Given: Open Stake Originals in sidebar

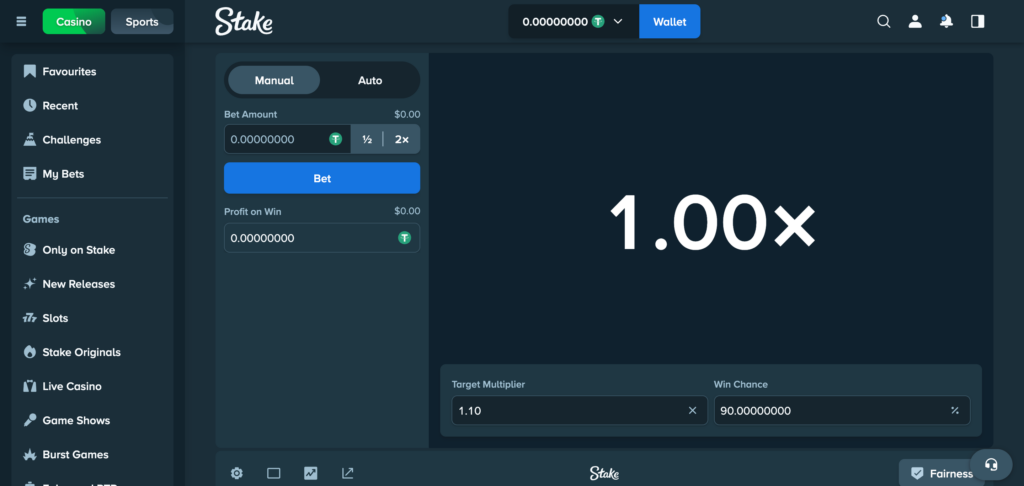Looking at the screenshot, I should tap(81, 352).
